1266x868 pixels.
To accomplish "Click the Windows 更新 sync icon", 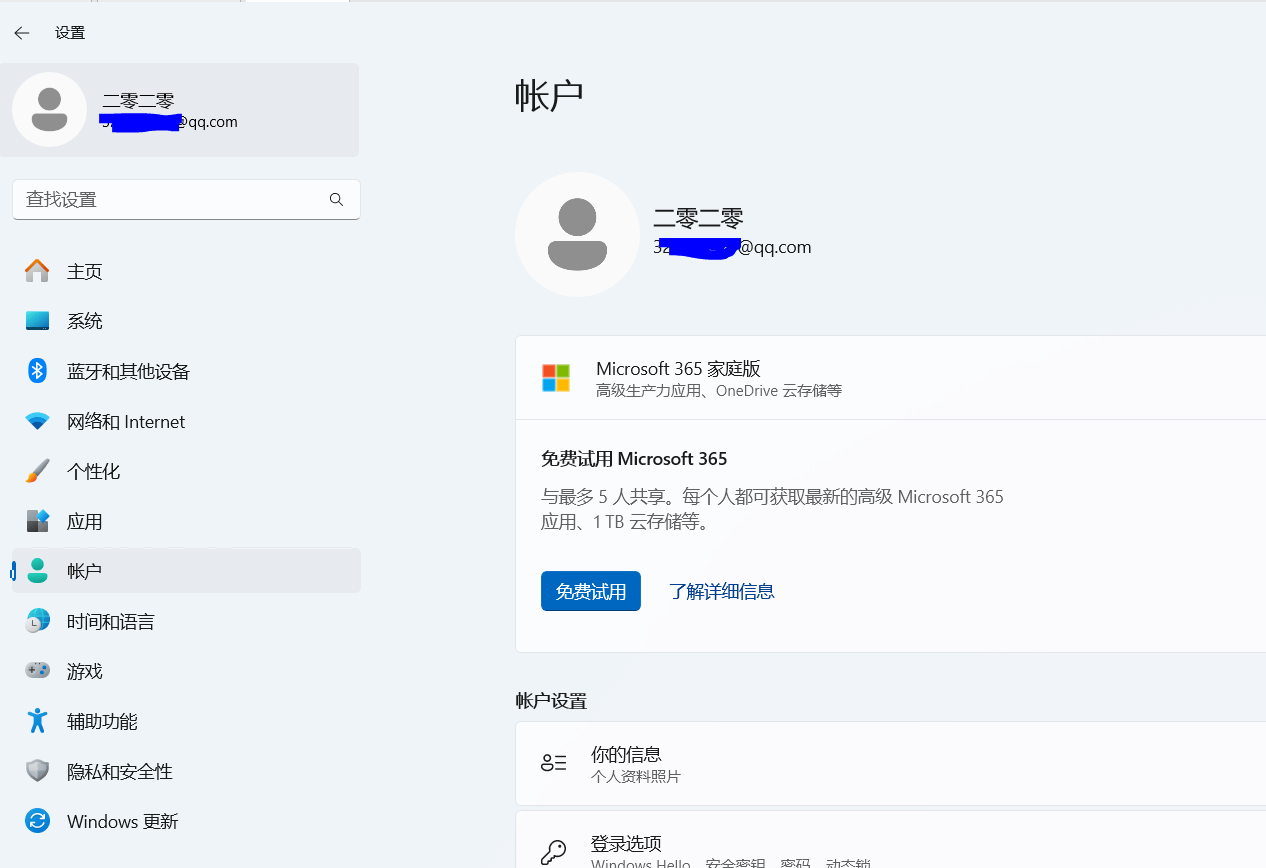I will tap(37, 821).
